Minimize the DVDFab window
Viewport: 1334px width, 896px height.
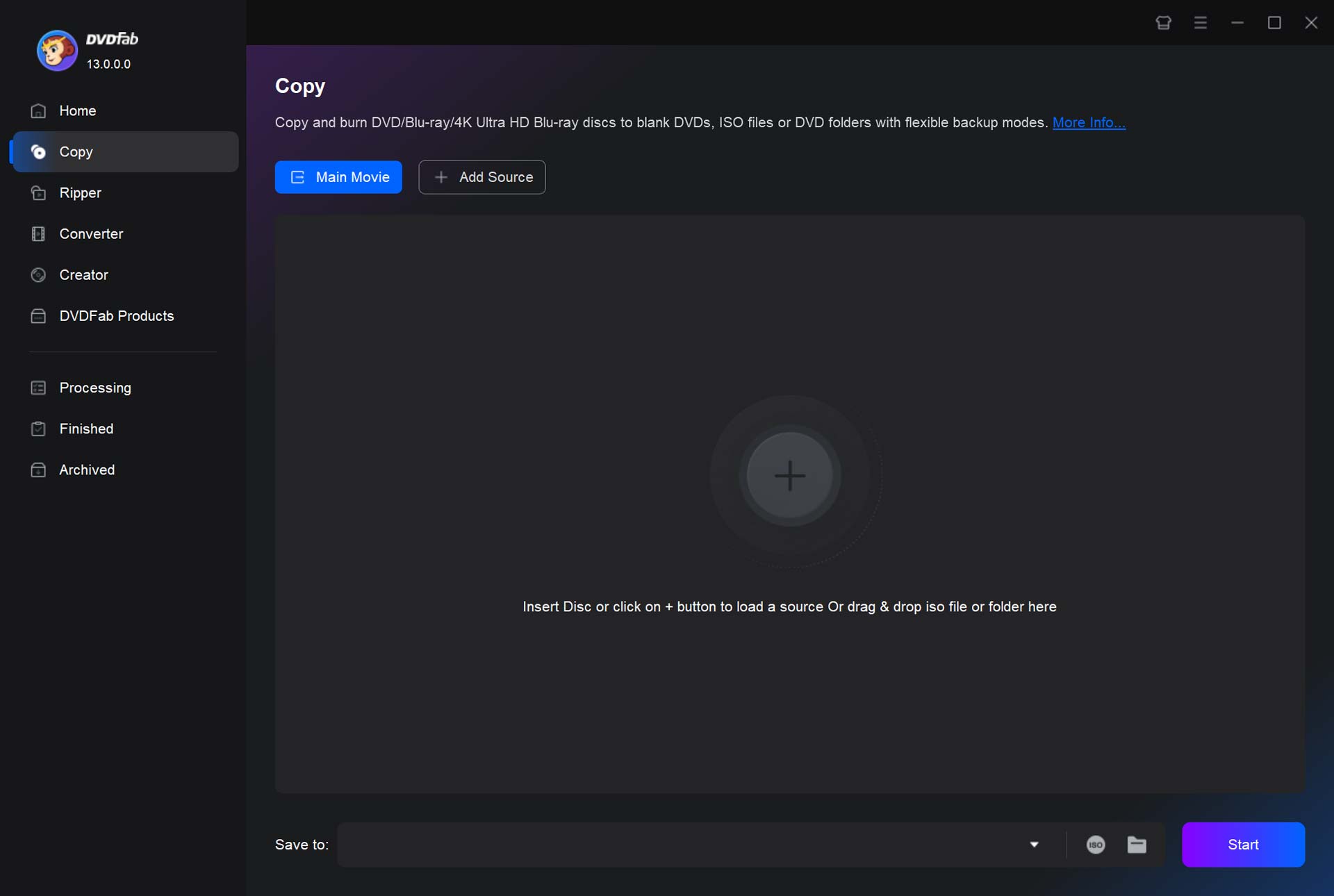click(x=1237, y=23)
